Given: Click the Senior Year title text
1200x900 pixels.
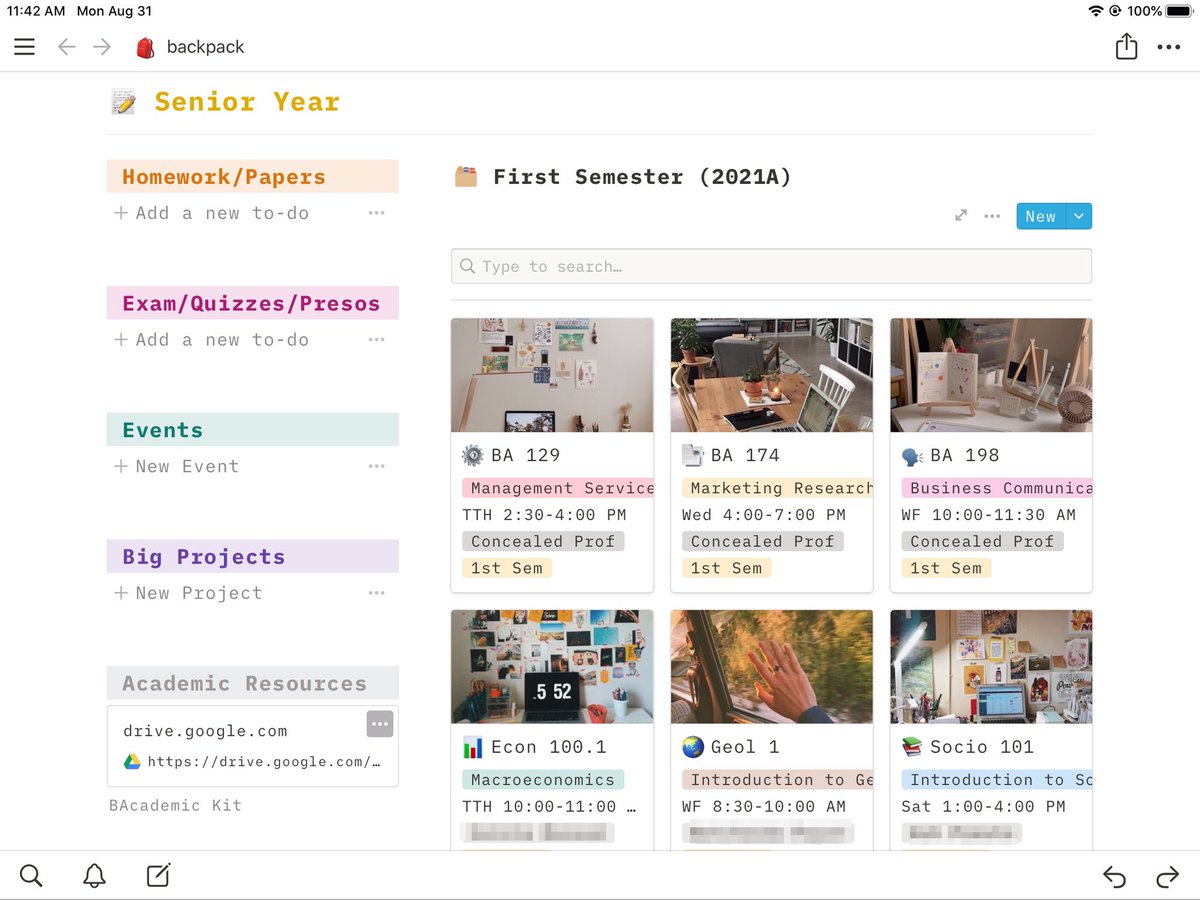Looking at the screenshot, I should [247, 102].
